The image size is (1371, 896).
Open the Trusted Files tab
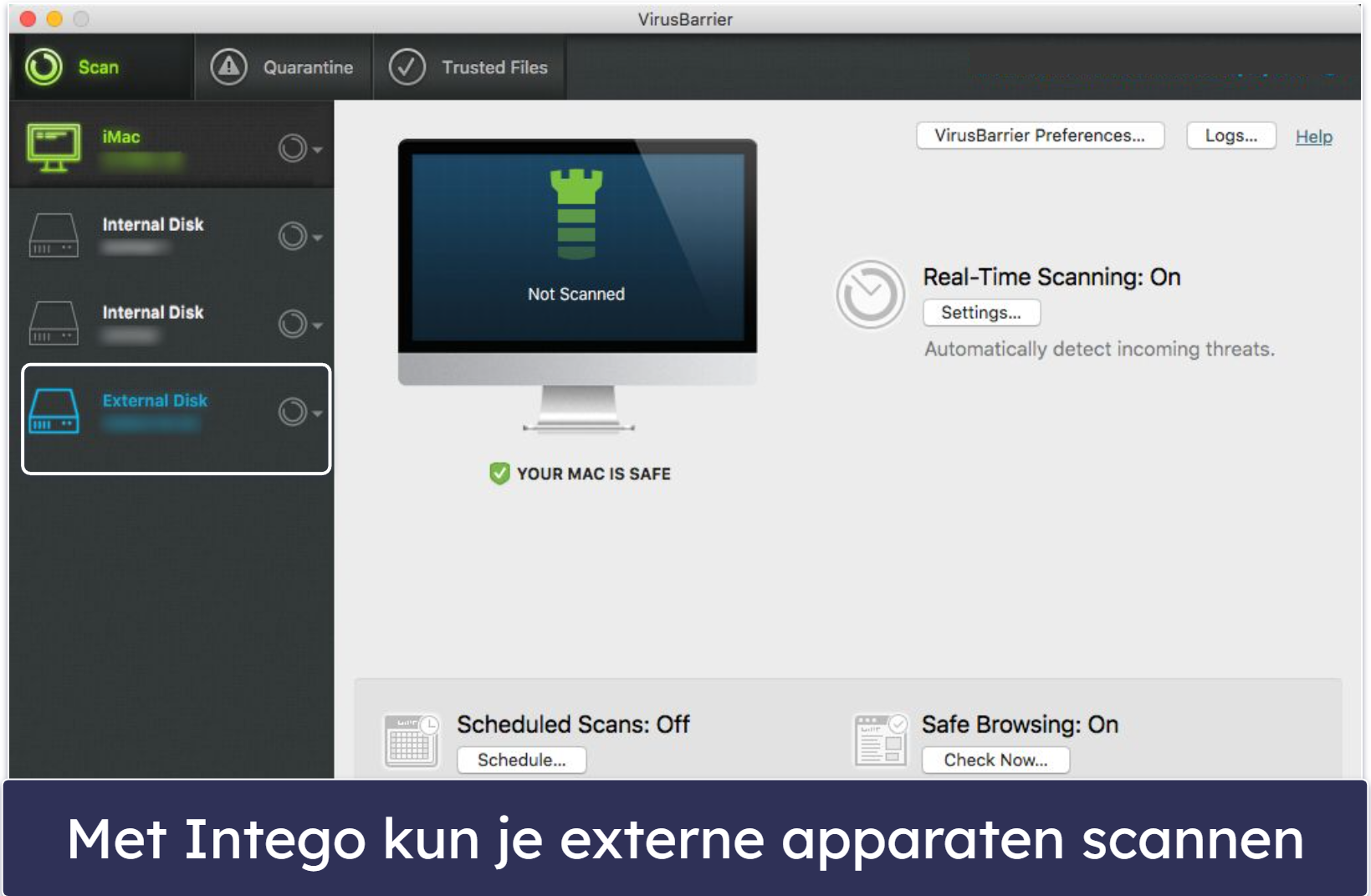pyautogui.click(x=469, y=67)
